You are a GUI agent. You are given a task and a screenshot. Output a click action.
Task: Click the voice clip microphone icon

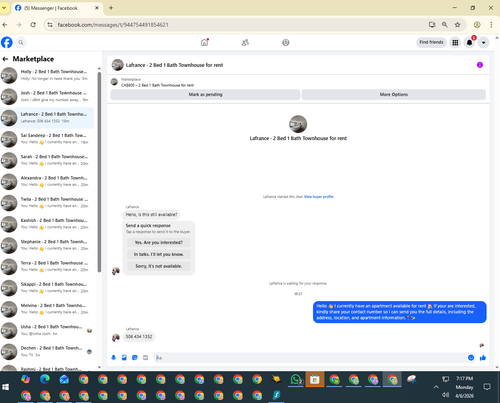(x=114, y=358)
